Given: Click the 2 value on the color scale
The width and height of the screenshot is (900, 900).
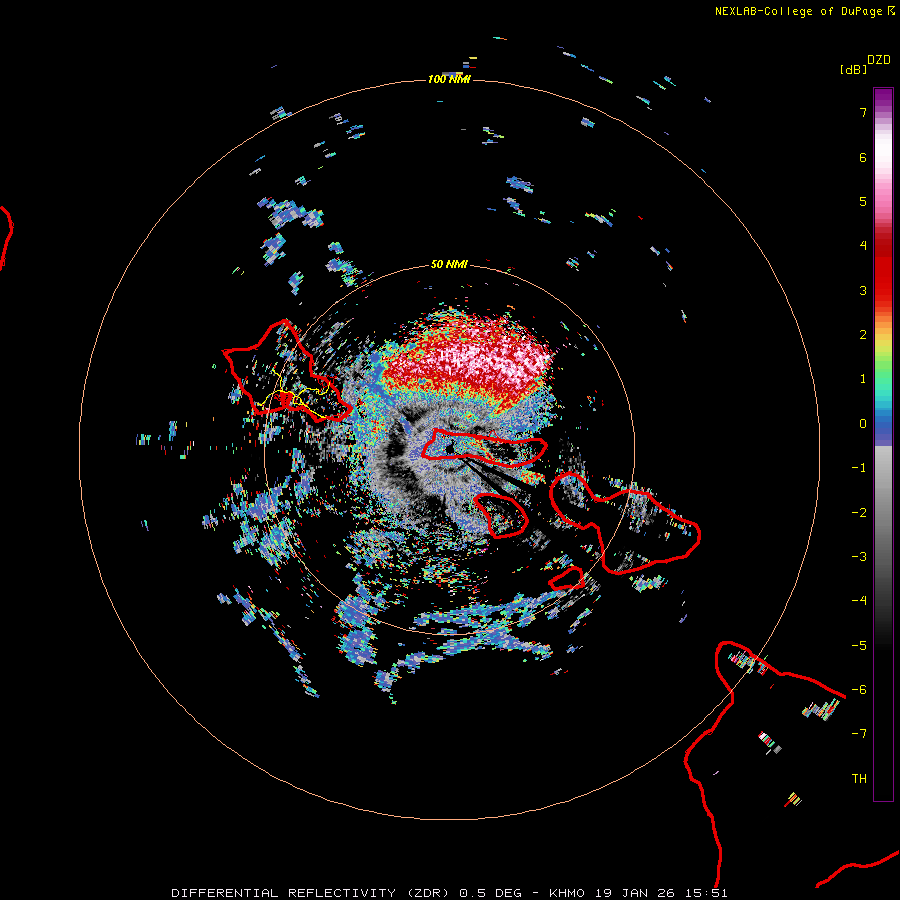Looking at the screenshot, I should [x=863, y=335].
